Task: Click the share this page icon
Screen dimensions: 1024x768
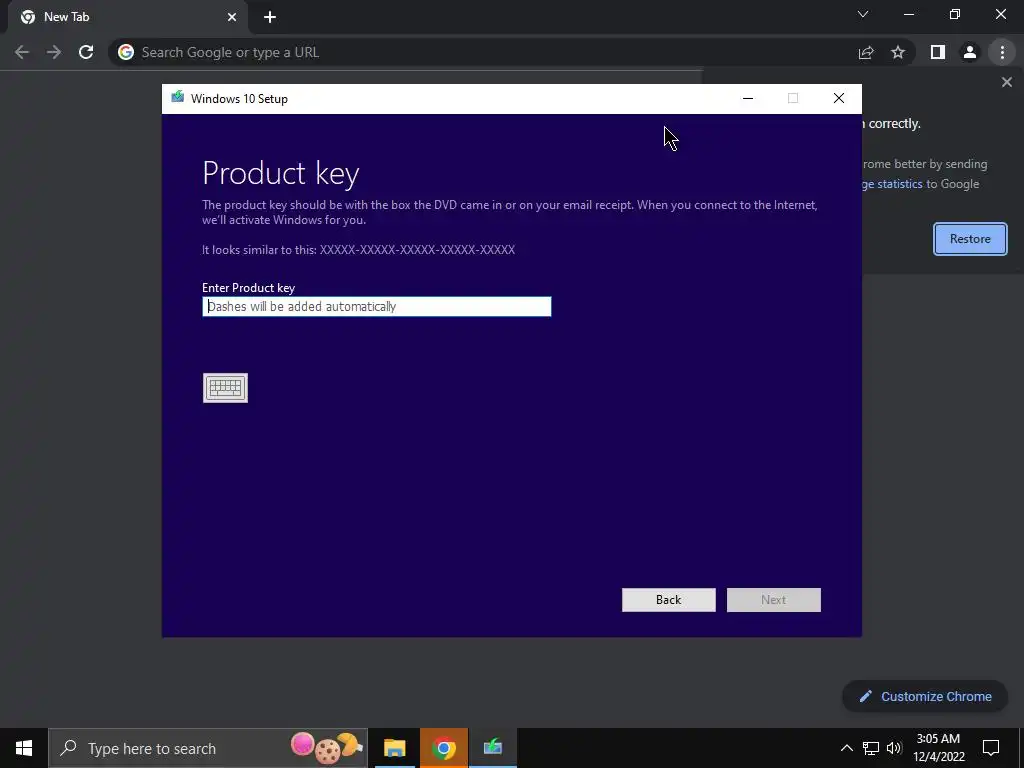Action: pyautogui.click(x=866, y=52)
